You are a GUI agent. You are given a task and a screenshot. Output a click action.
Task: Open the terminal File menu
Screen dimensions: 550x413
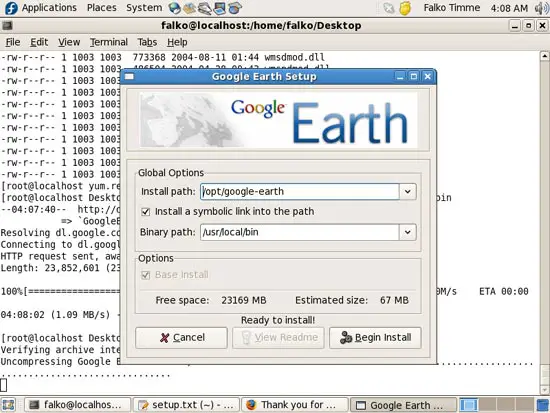[x=13, y=42]
